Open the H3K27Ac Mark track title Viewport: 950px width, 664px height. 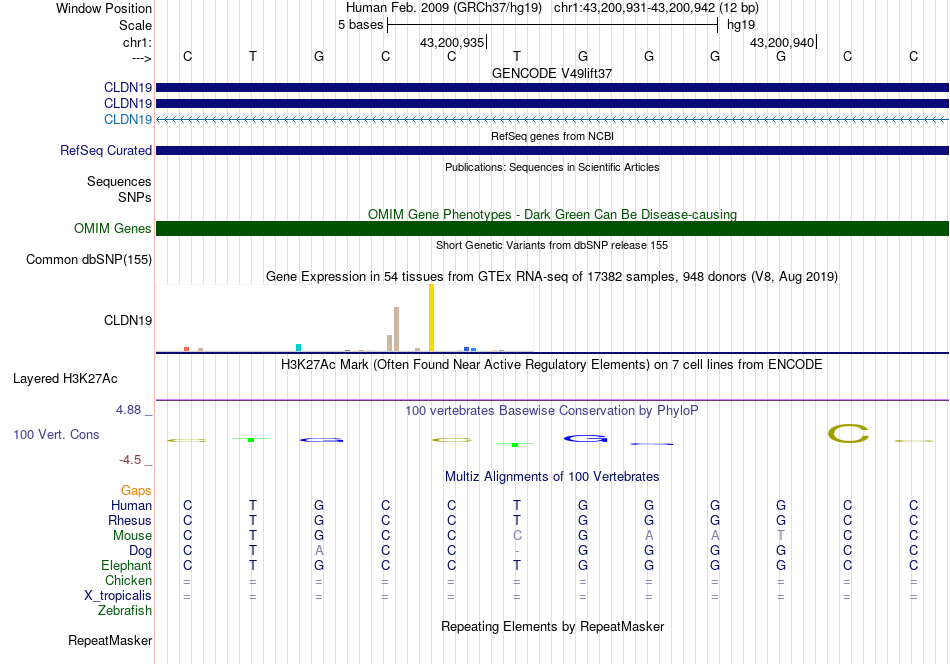point(552,365)
